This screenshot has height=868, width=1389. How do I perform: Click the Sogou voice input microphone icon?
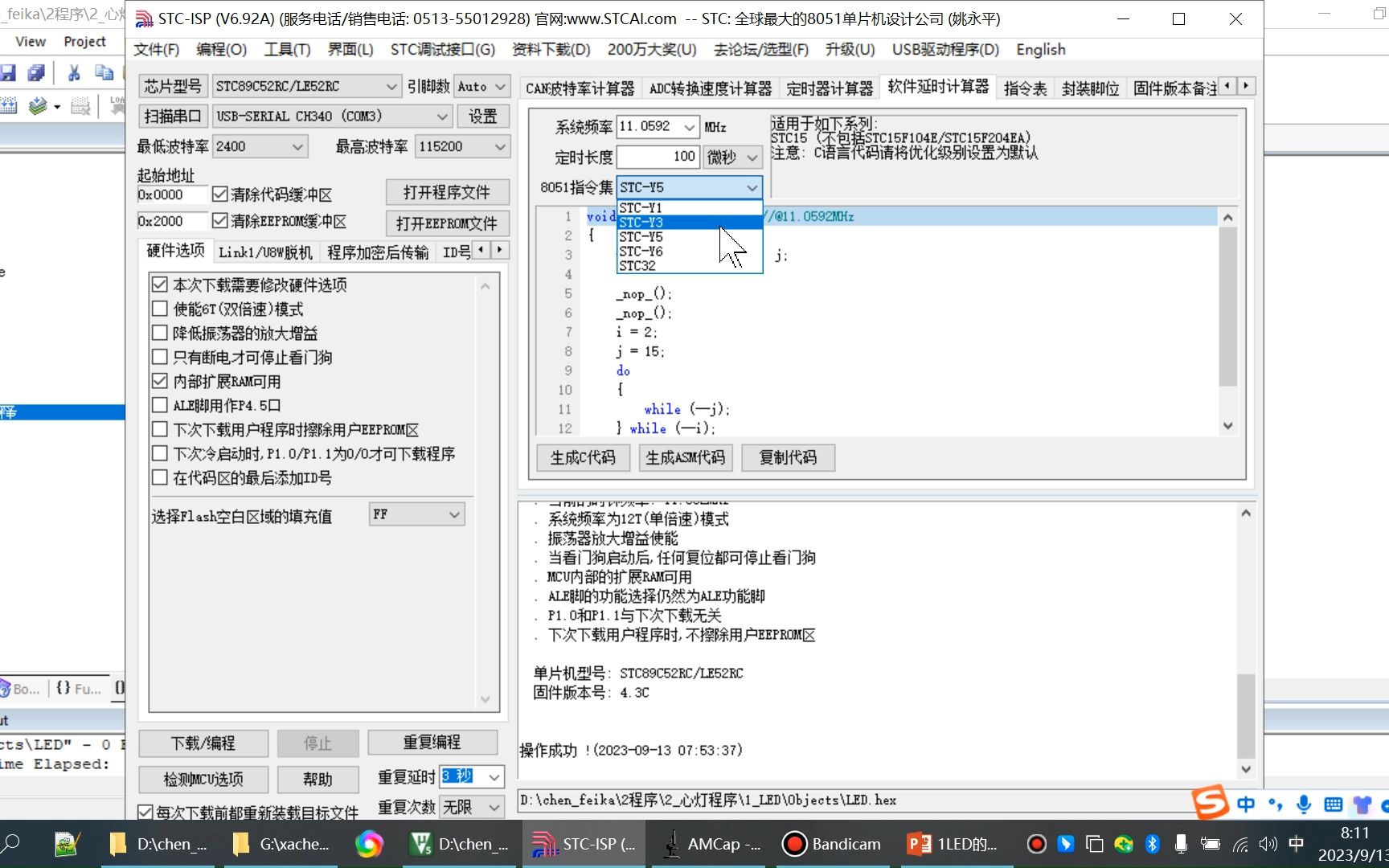click(x=1304, y=804)
